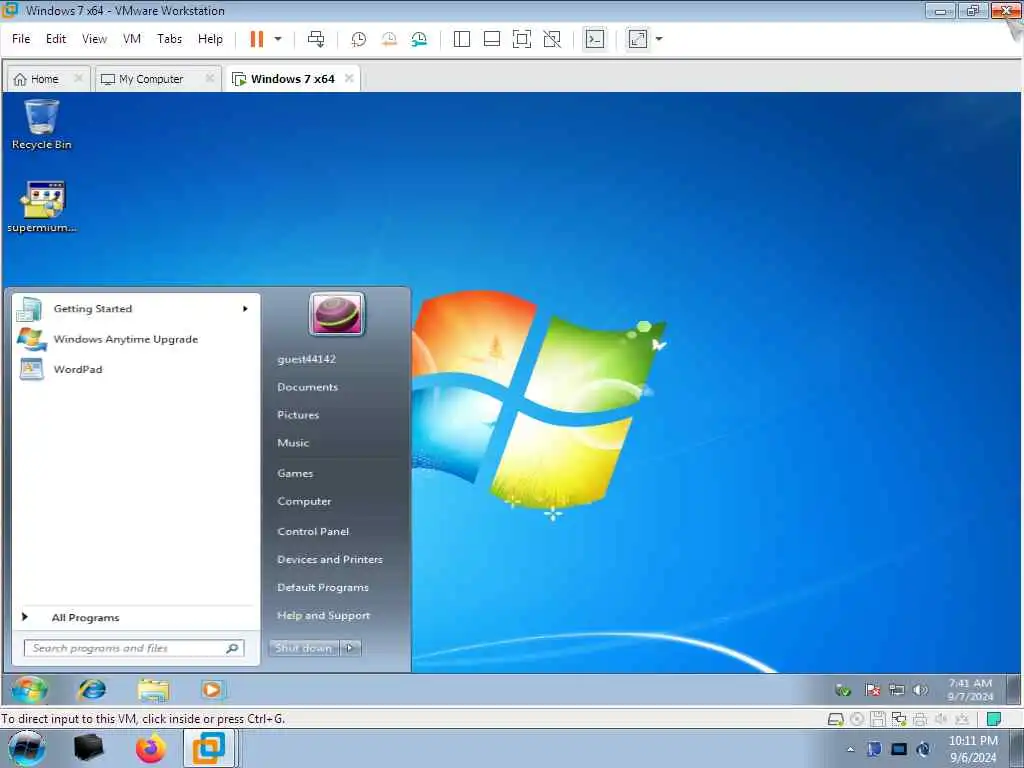Click the VMware hard disk status icon
This screenshot has height=768, width=1024.
835,720
